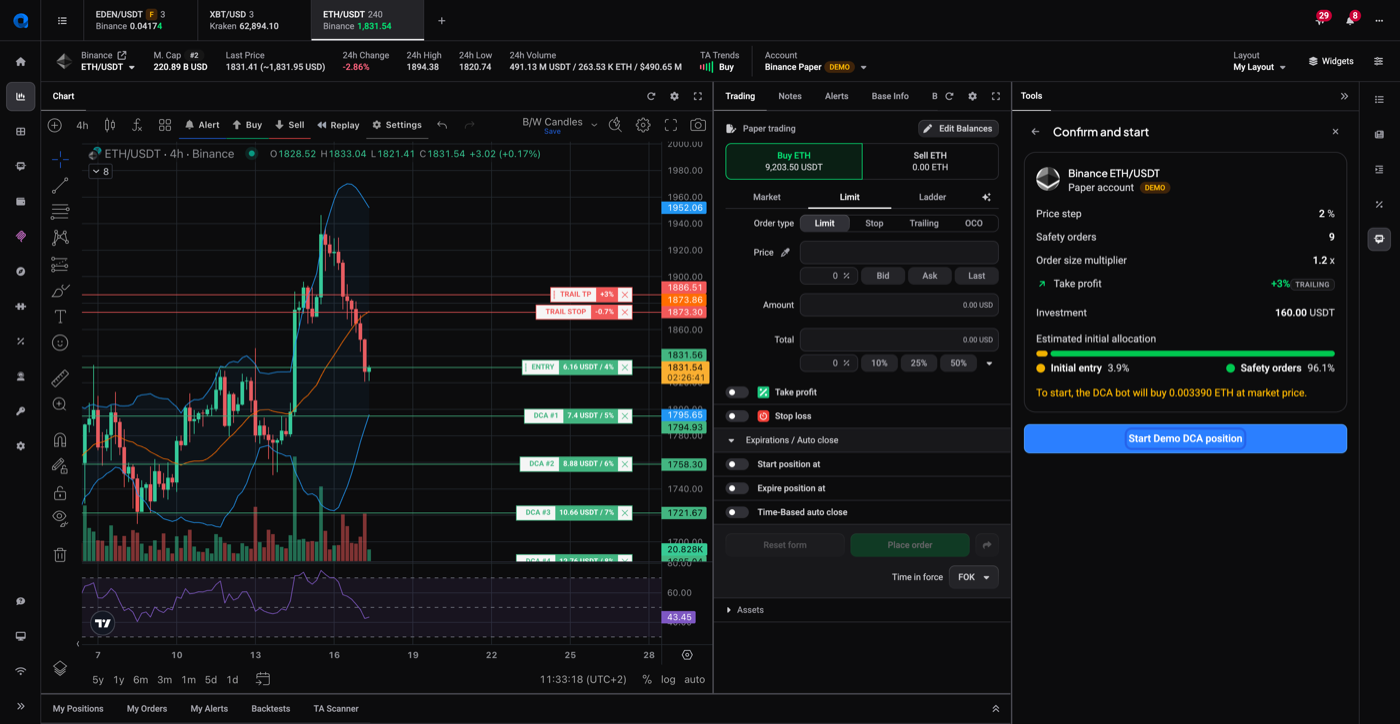The height and width of the screenshot is (724, 1400).
Task: Enable the Take profit switch
Action: (737, 392)
